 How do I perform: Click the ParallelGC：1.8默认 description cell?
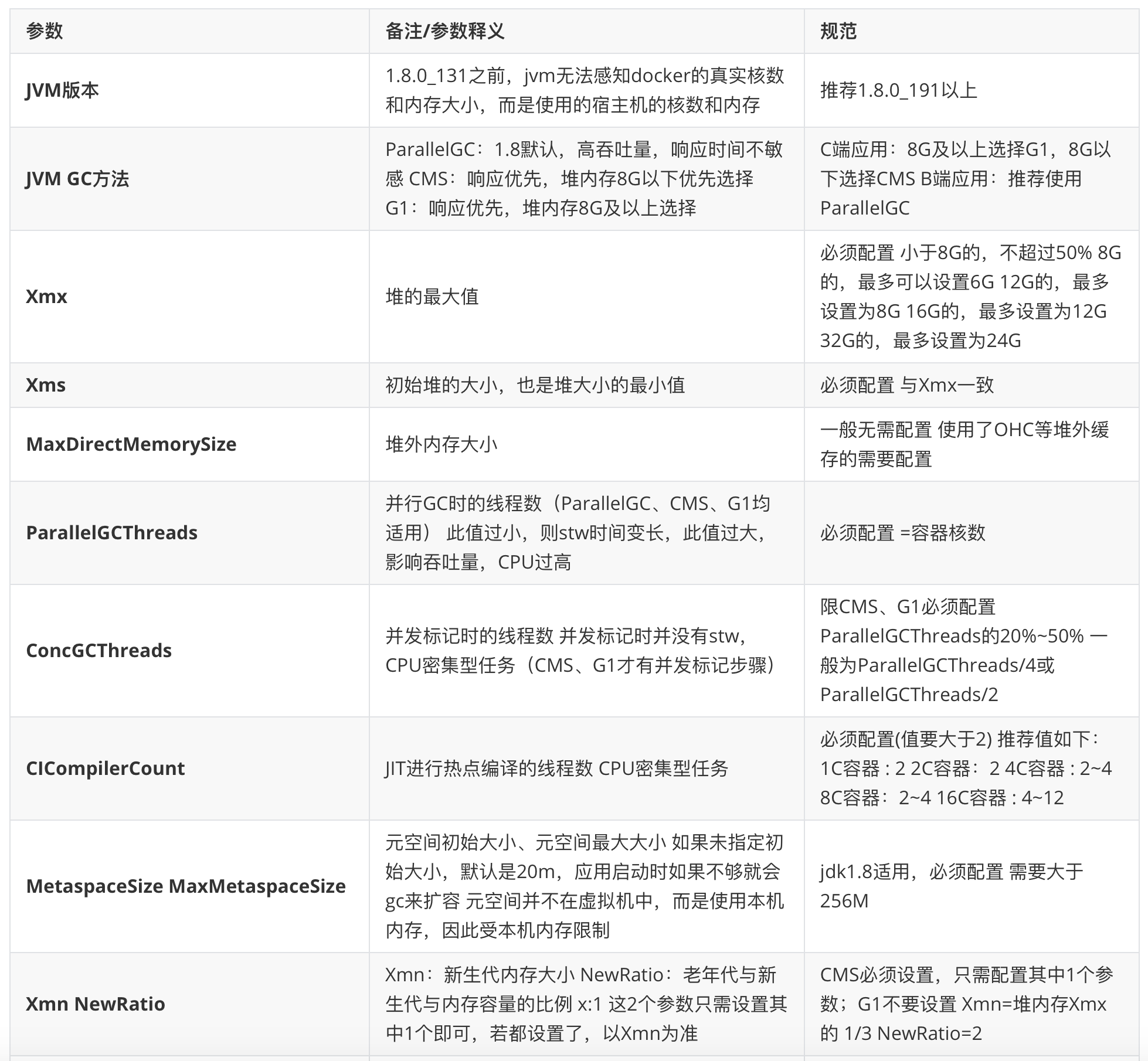point(586,179)
